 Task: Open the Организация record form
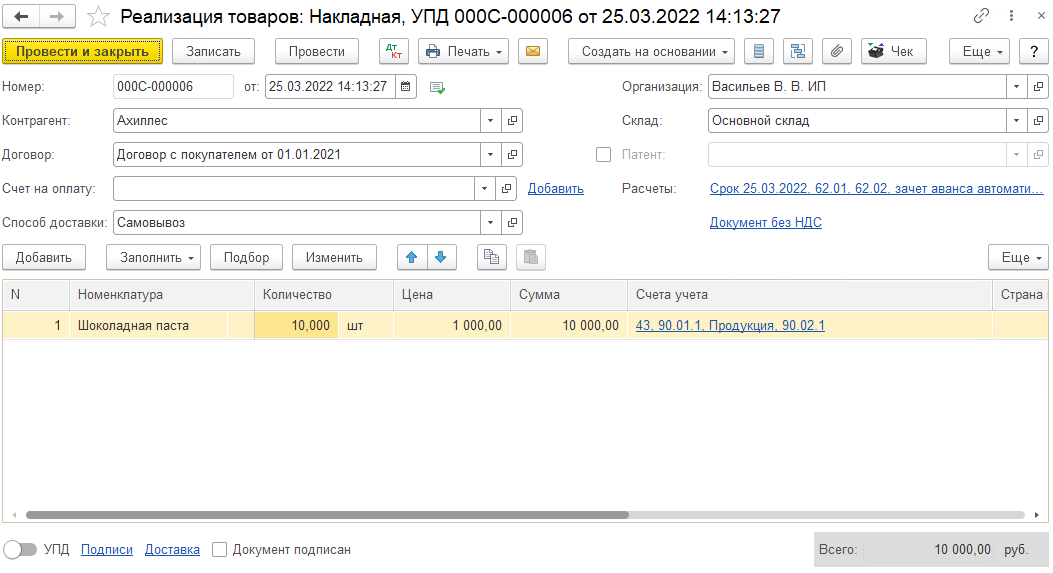(1038, 87)
